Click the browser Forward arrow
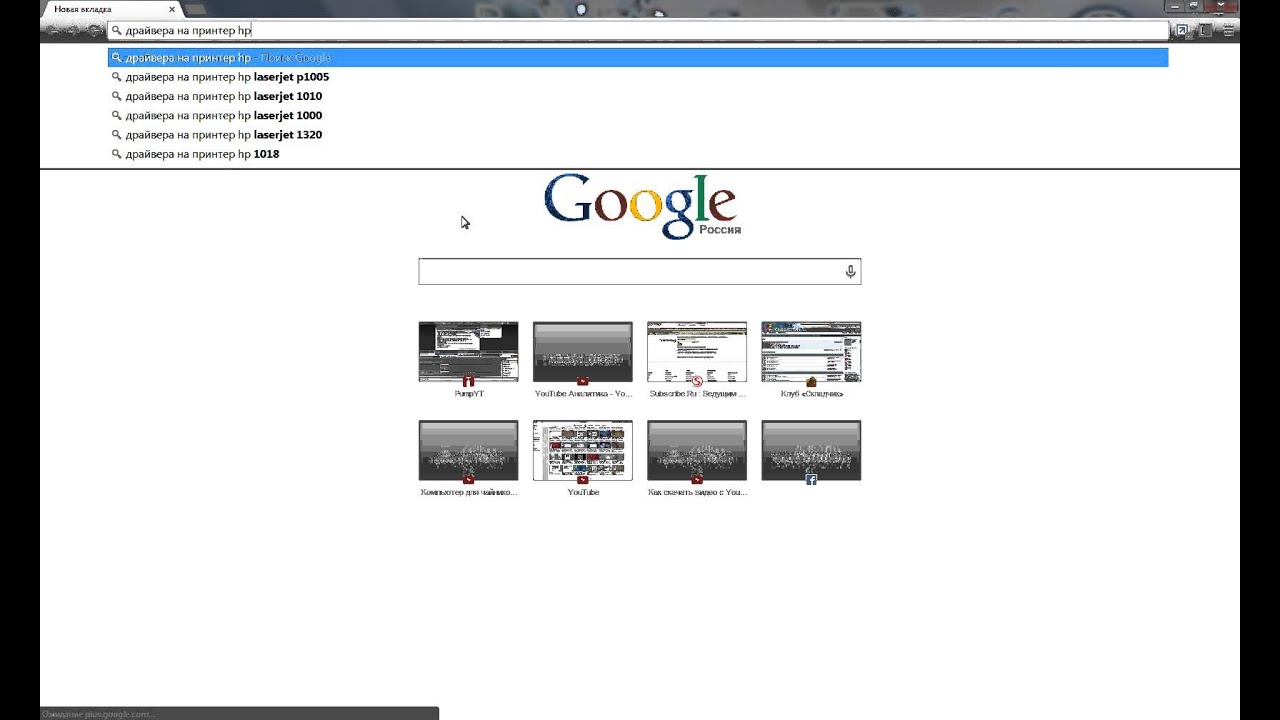The width and height of the screenshot is (1280, 720). pyautogui.click(x=73, y=31)
